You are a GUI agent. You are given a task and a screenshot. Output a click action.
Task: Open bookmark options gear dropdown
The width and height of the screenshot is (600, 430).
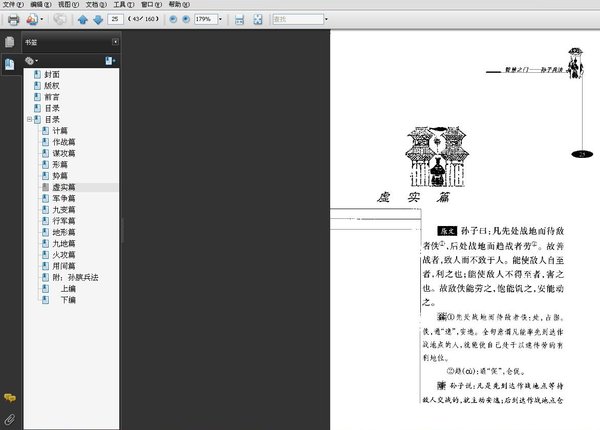pyautogui.click(x=32, y=61)
